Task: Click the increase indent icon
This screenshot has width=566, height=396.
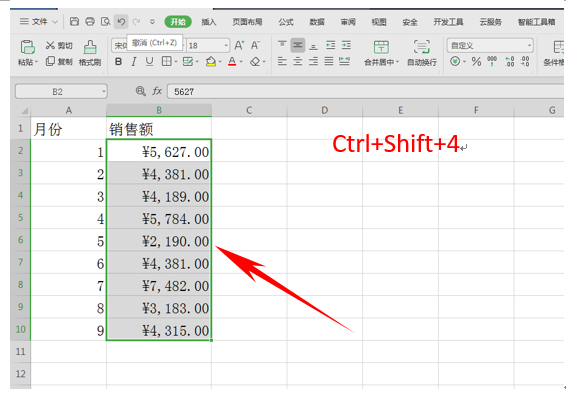Action: 346,45
